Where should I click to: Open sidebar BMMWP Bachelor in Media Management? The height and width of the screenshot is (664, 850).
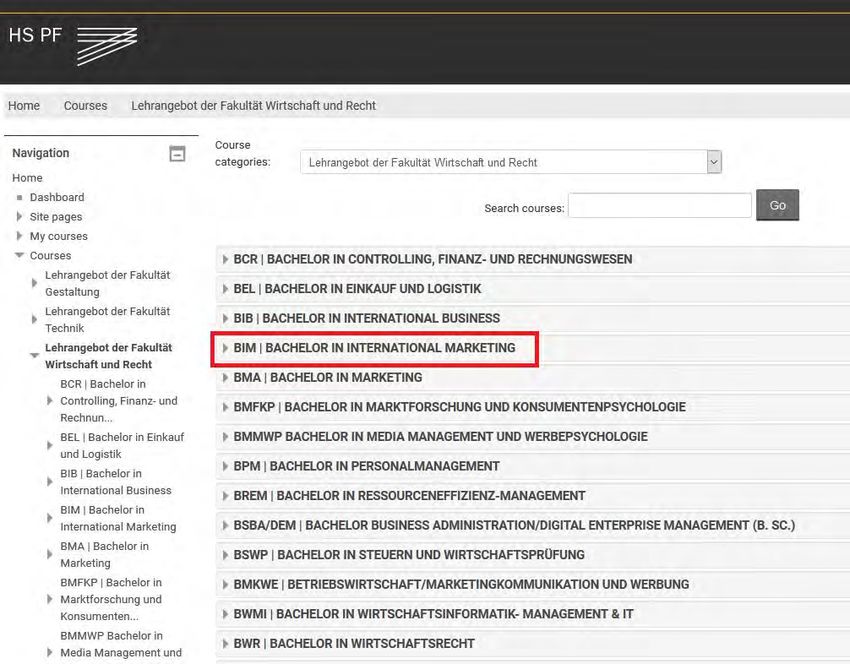[121, 644]
